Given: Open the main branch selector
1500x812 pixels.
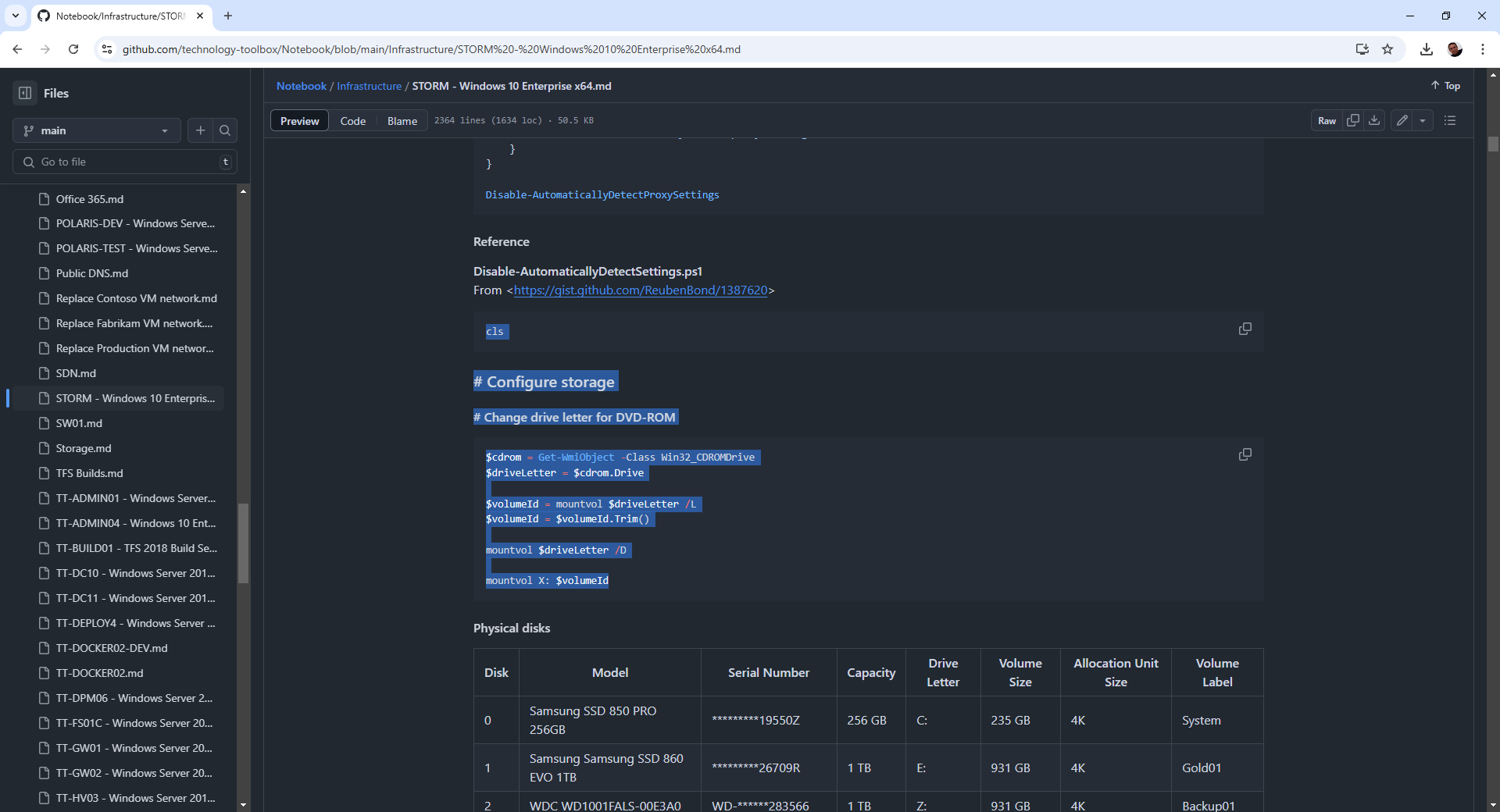Looking at the screenshot, I should click(x=97, y=130).
